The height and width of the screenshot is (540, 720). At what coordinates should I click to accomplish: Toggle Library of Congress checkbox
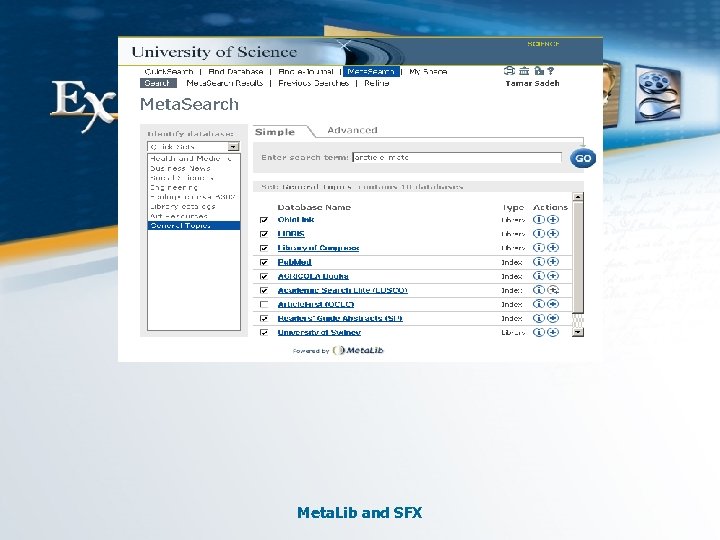(x=264, y=248)
